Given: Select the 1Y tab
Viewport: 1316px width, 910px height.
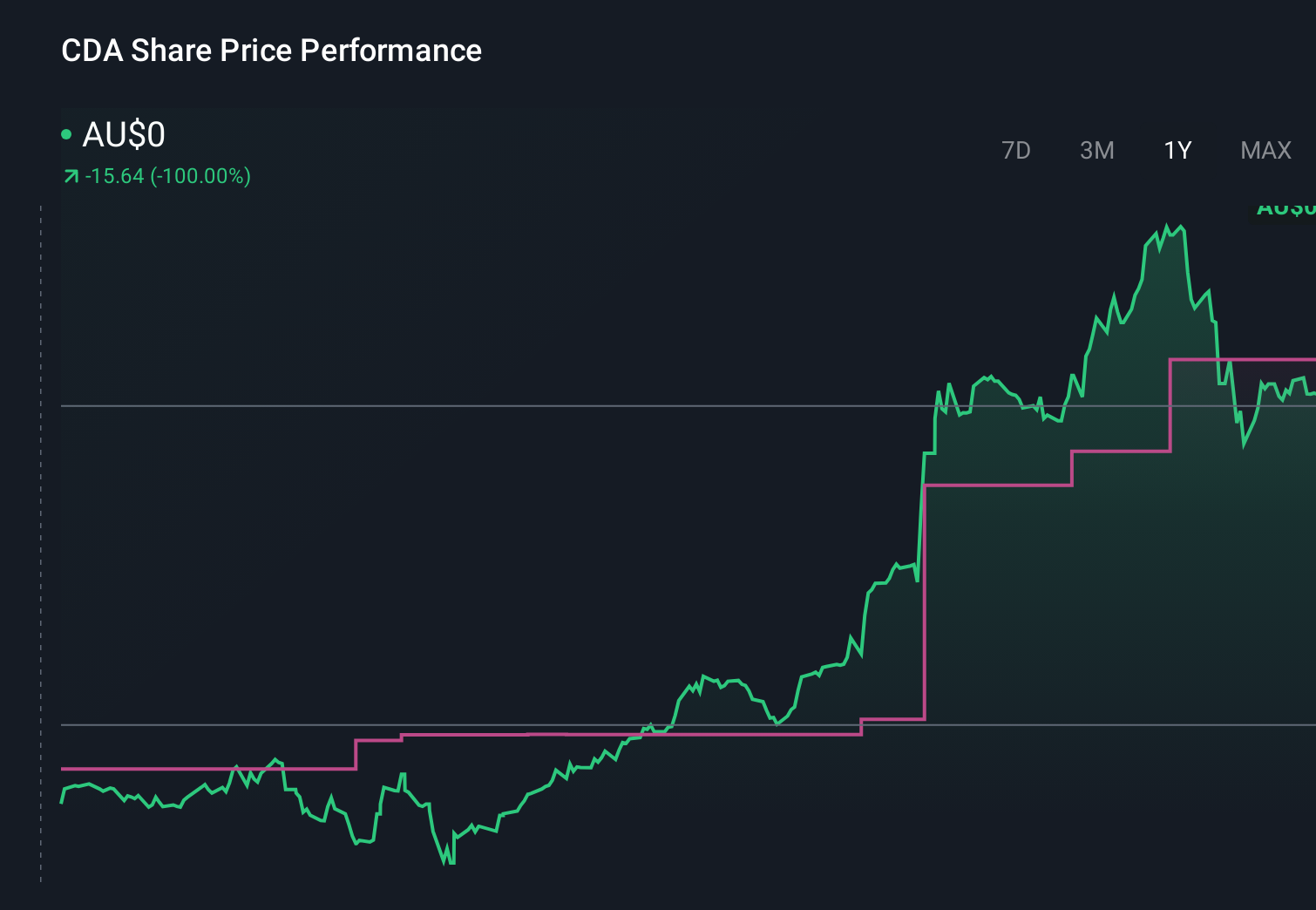Looking at the screenshot, I should (x=1177, y=150).
